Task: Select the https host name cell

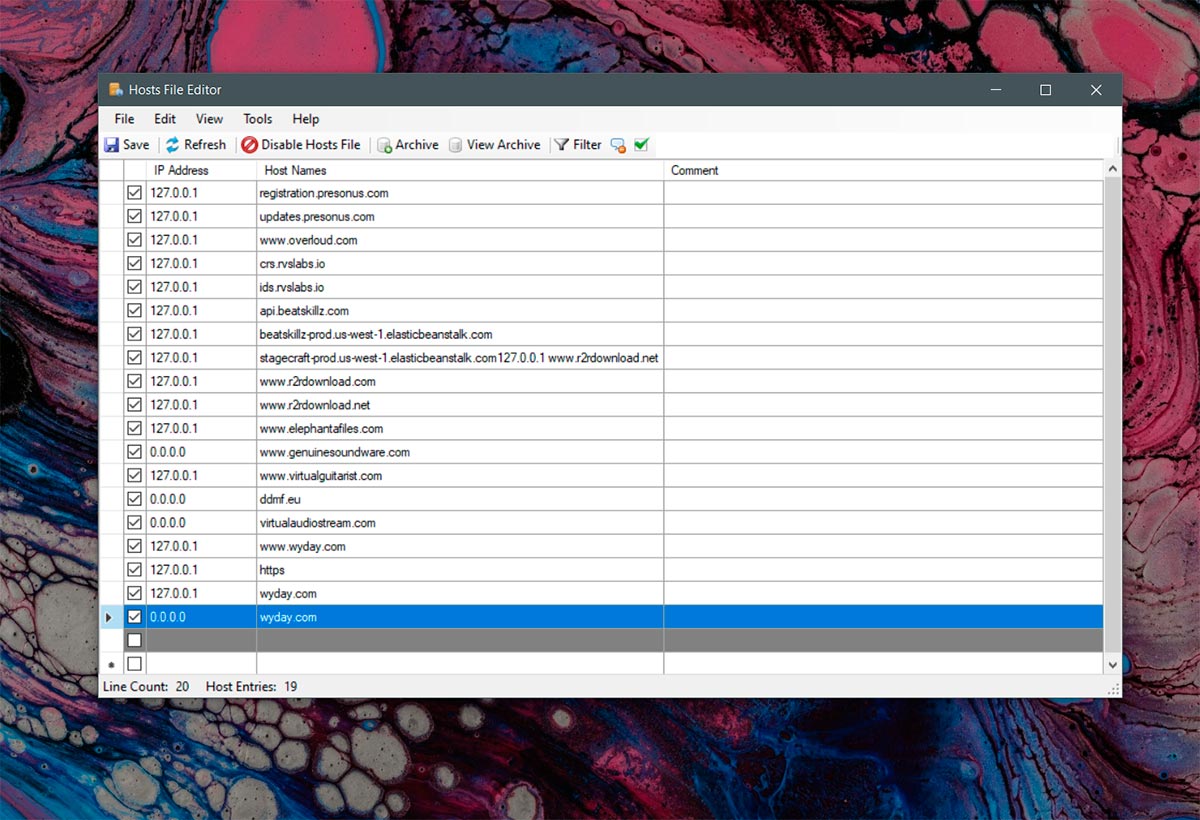Action: (460, 570)
